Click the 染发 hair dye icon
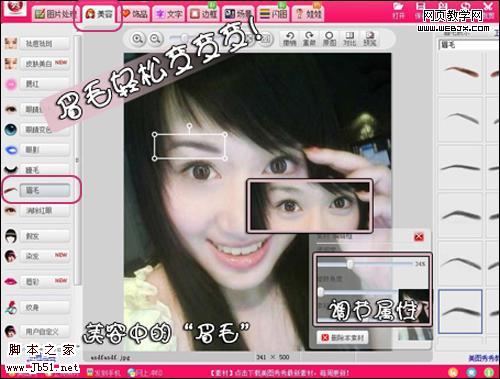Image resolution: width=500 pixels, height=379 pixels. 11,256
